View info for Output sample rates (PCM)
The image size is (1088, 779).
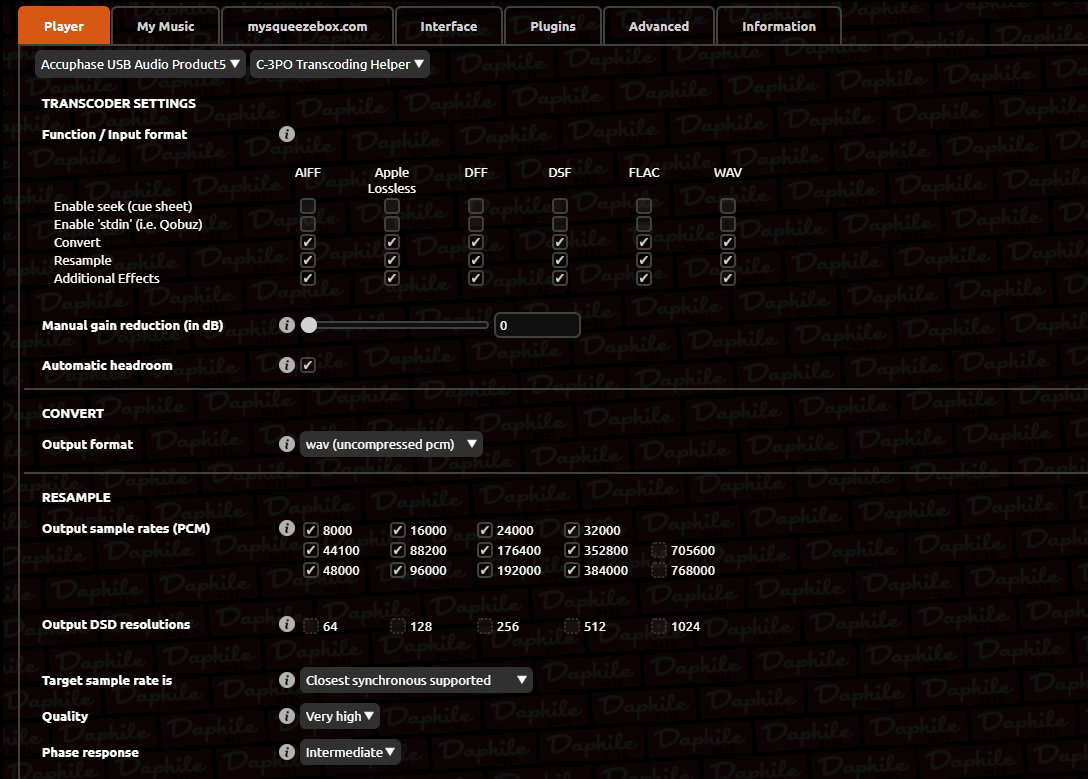287,528
